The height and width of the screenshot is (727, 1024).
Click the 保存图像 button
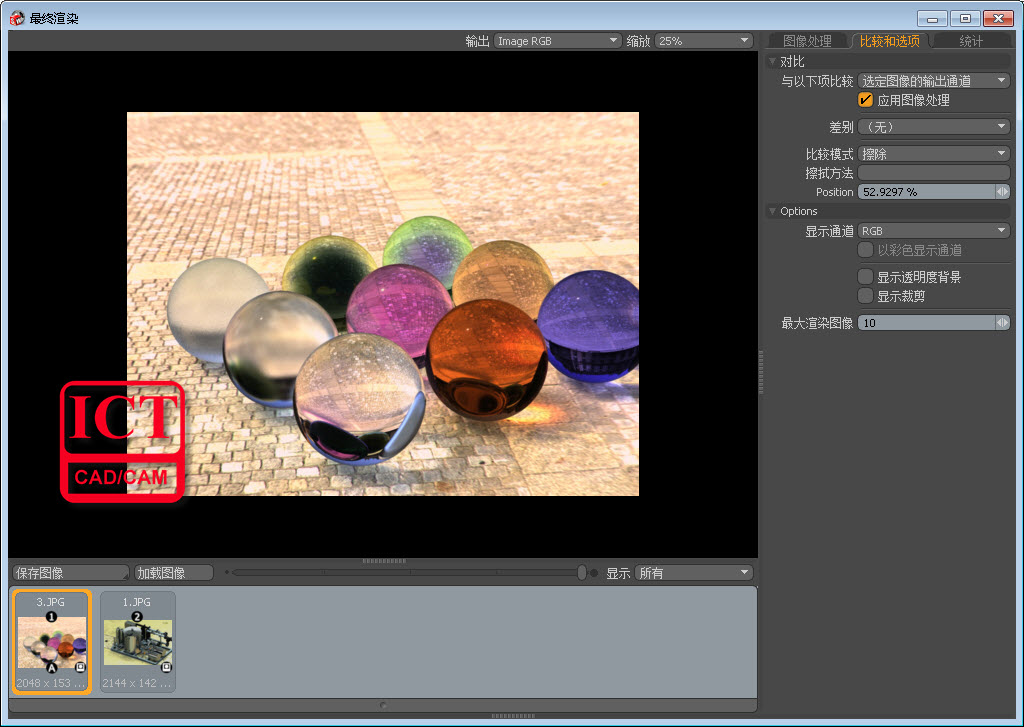(x=70, y=573)
